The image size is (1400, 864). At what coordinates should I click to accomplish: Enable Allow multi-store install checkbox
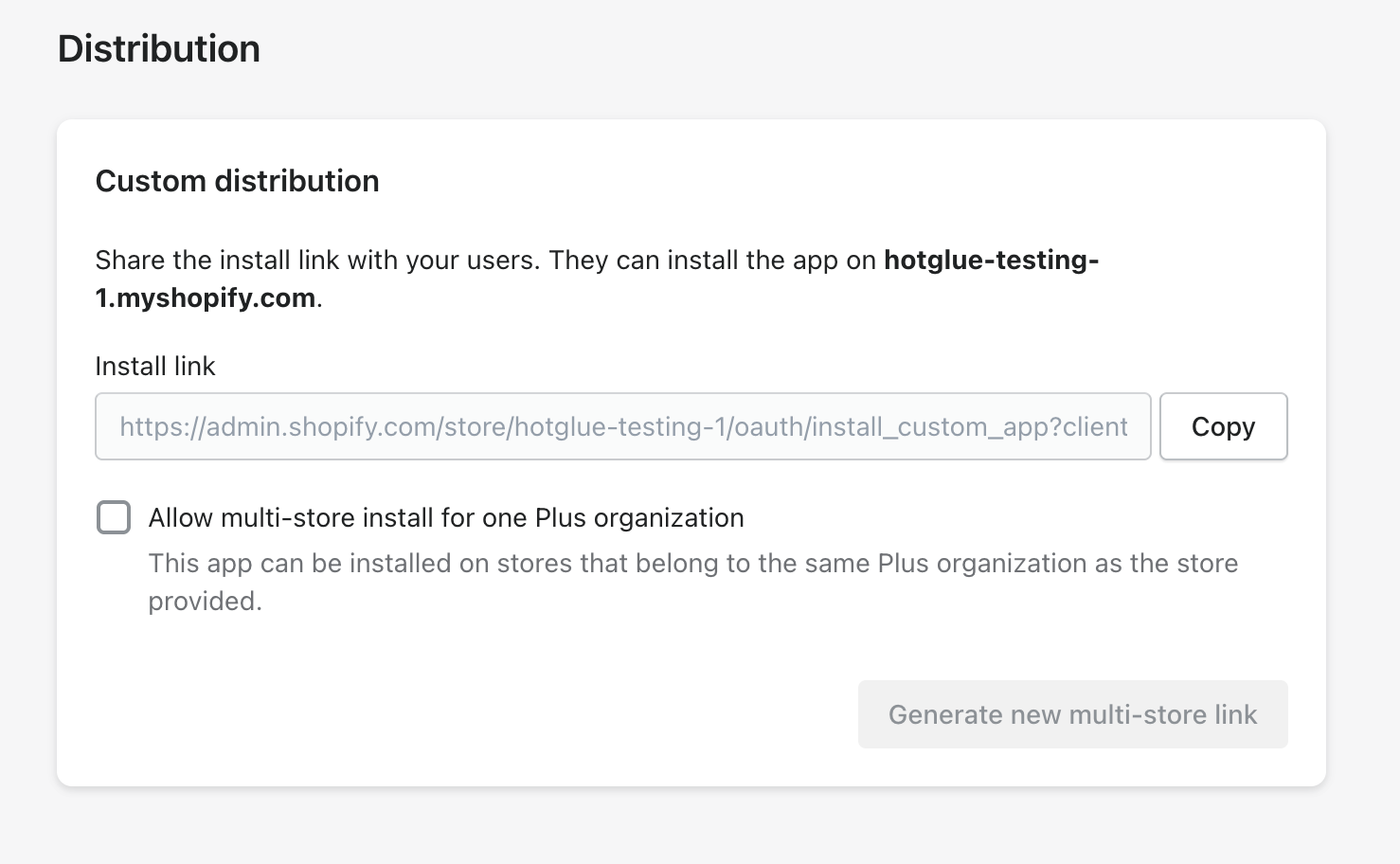114,517
